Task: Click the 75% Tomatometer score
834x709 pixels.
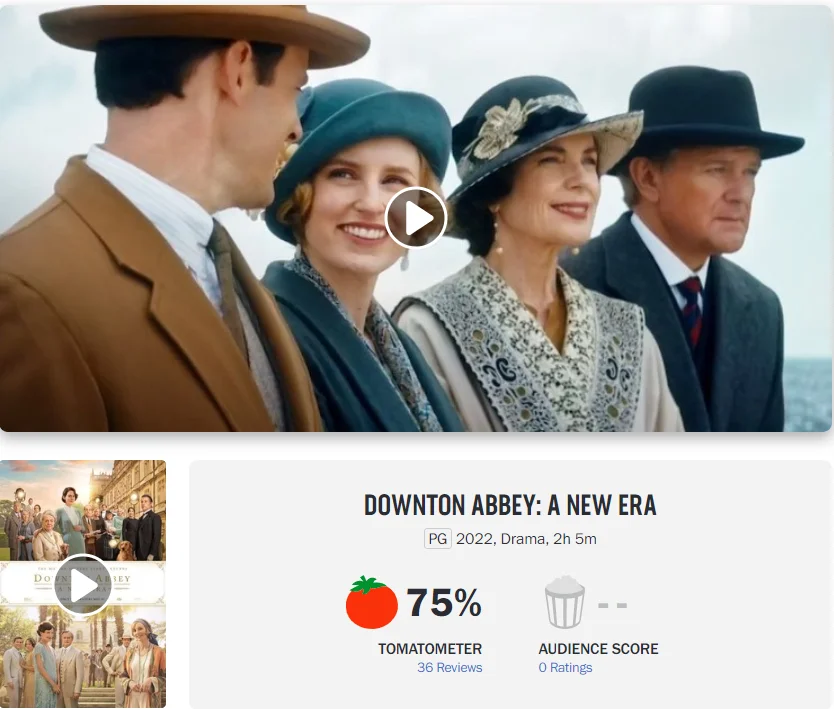Action: pyautogui.click(x=444, y=603)
